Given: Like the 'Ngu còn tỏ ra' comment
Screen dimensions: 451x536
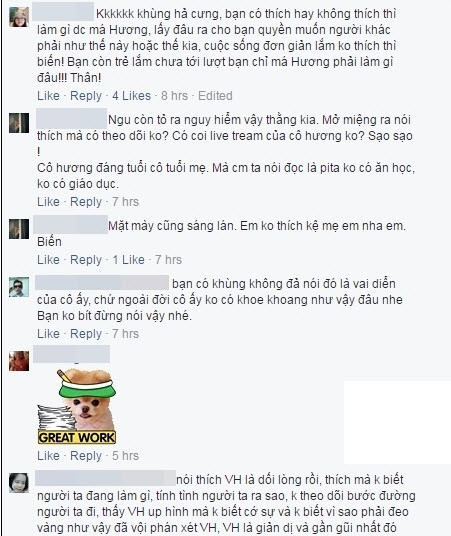Looking at the screenshot, I should 48,202.
